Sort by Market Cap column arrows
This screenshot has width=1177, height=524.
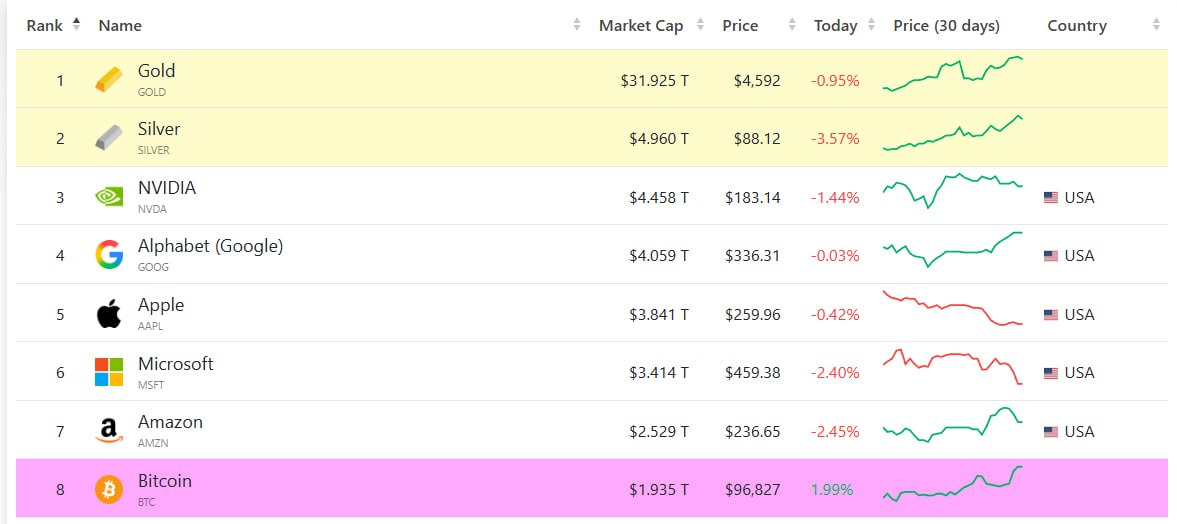pos(700,25)
